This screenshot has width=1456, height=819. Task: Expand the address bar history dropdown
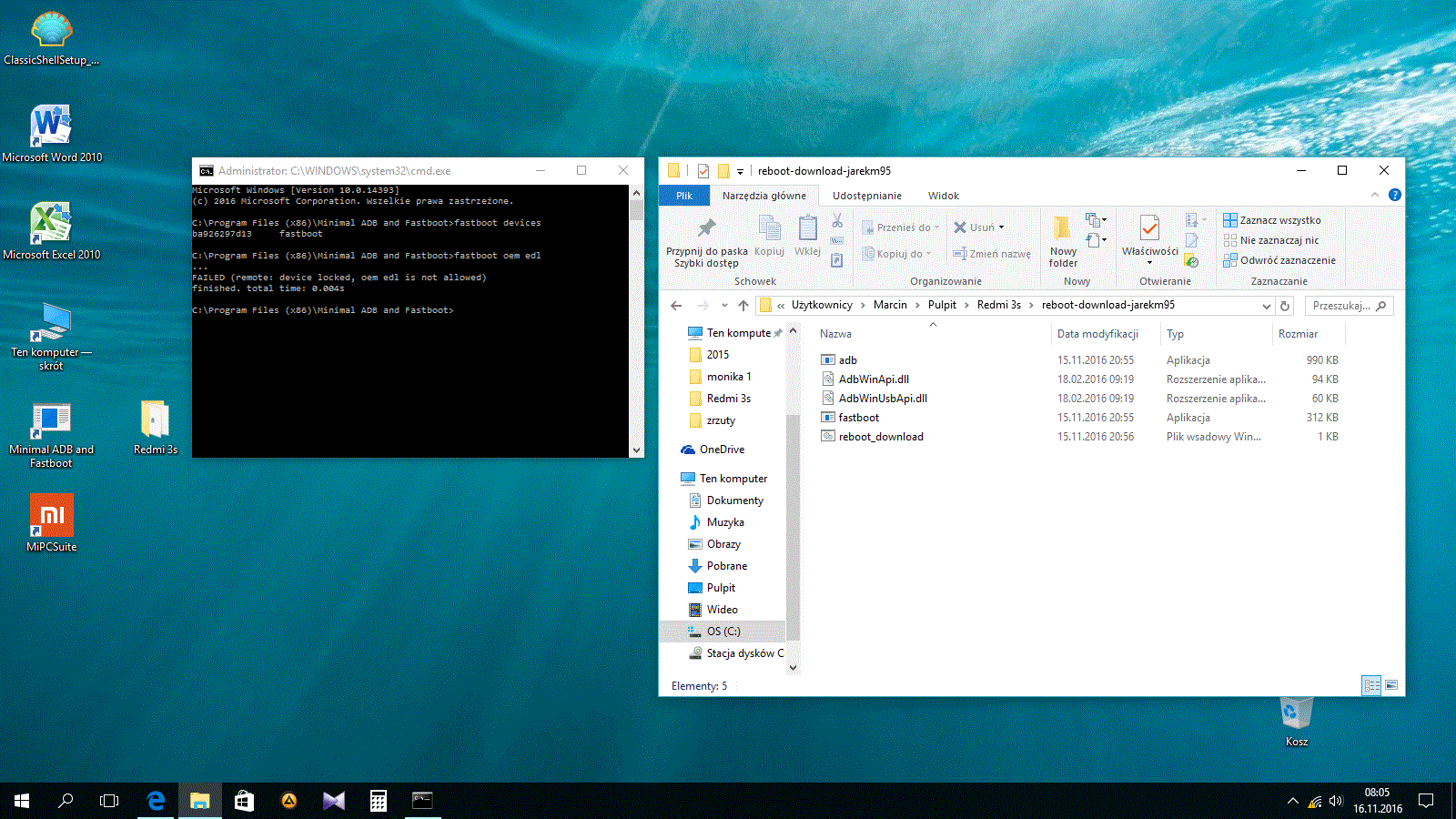coord(1266,306)
